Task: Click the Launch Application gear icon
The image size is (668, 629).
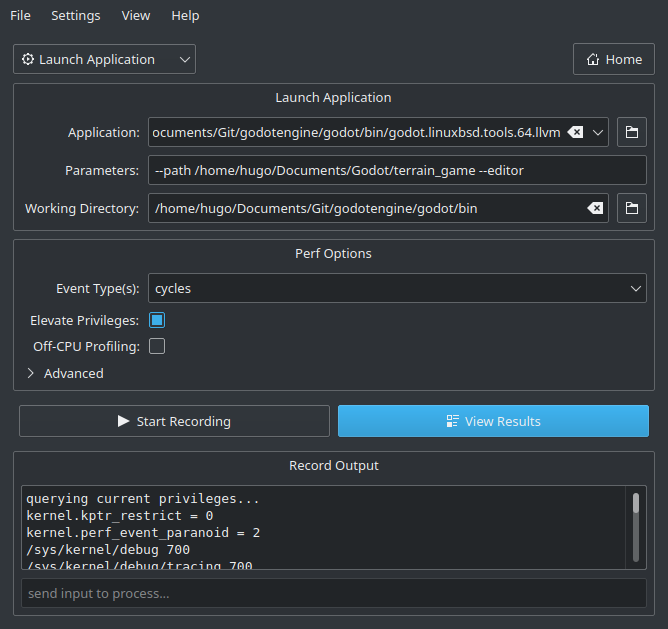Action: [28, 59]
